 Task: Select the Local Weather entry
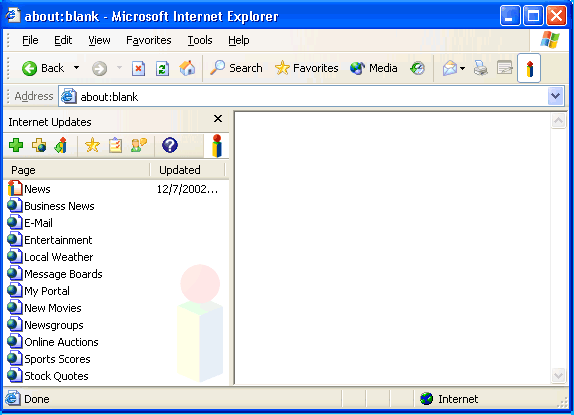coord(59,257)
